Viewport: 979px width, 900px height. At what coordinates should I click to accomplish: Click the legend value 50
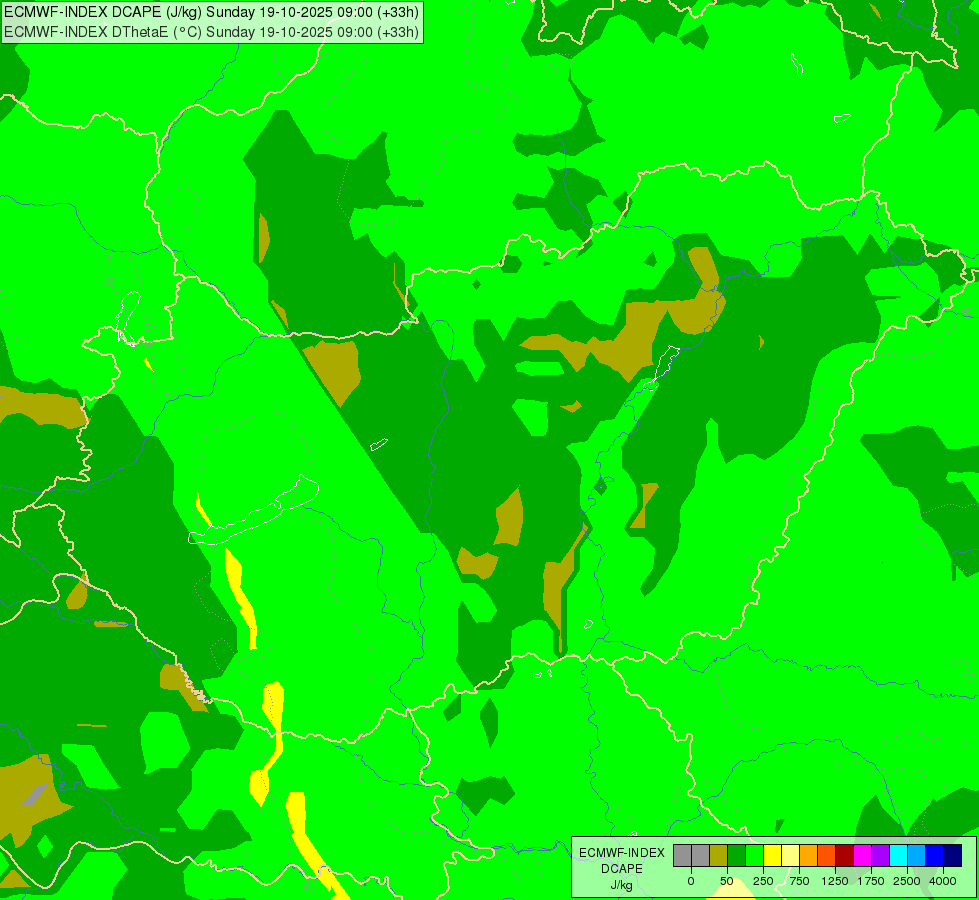tap(727, 881)
